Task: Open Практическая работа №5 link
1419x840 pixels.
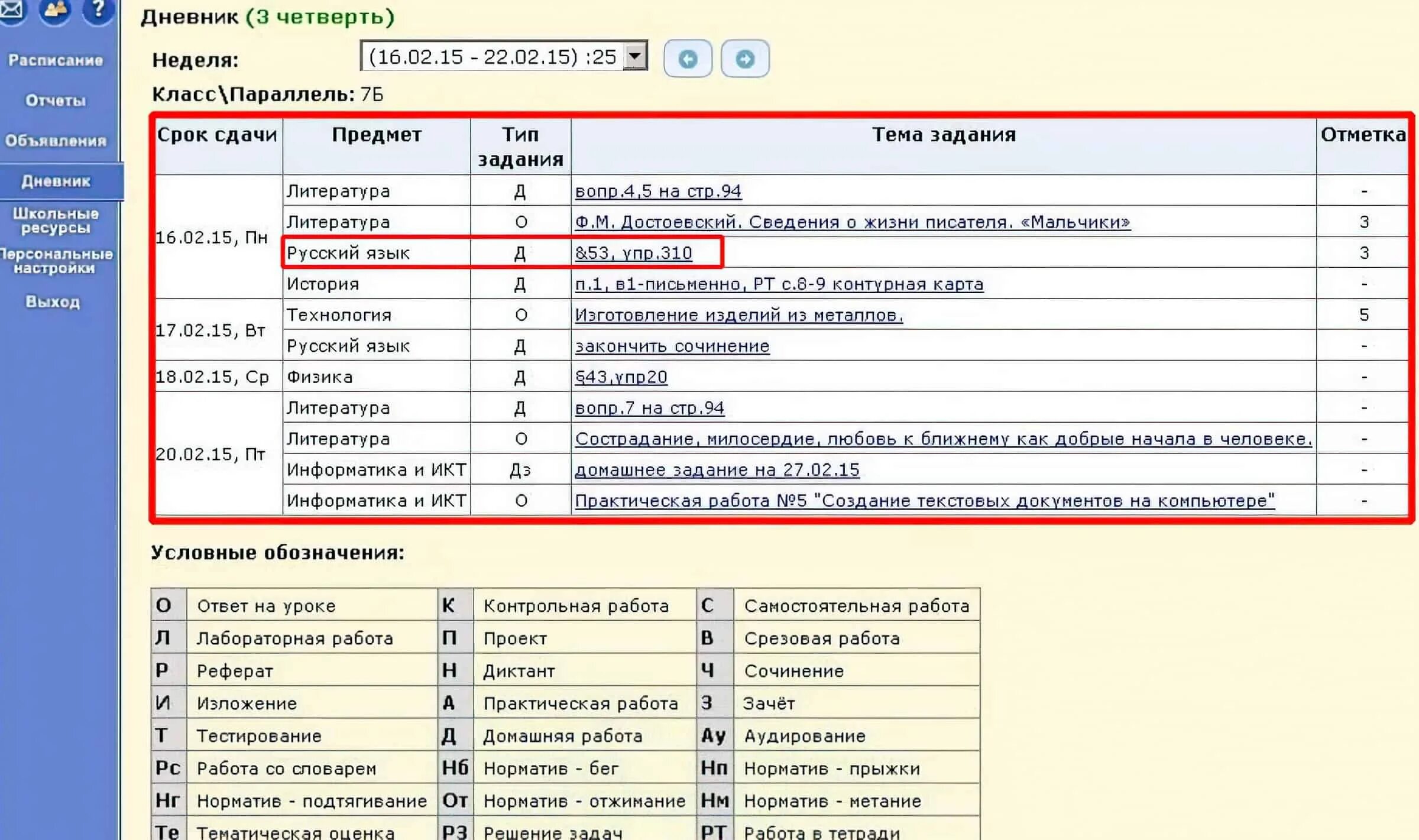Action: pos(924,501)
